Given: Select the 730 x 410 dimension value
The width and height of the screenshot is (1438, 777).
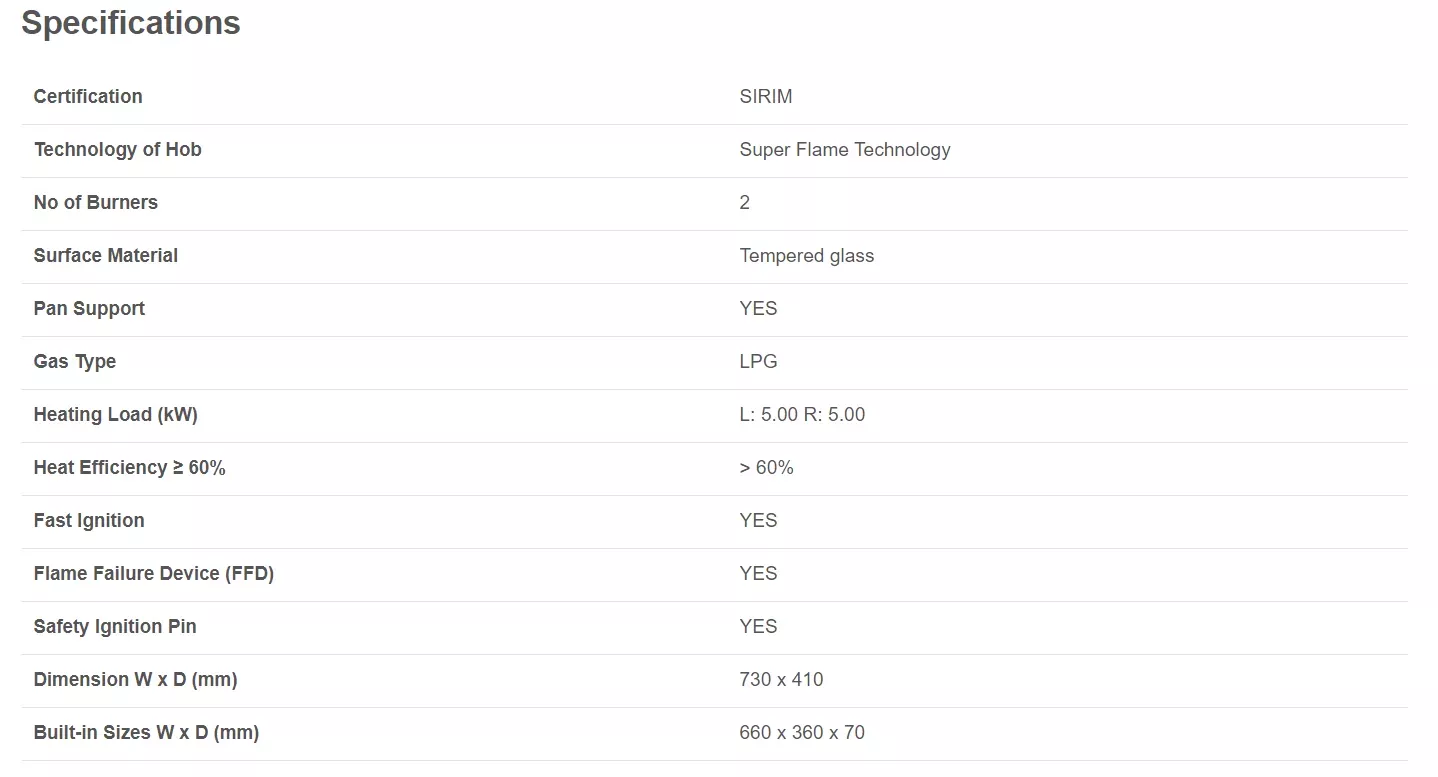Looking at the screenshot, I should click(x=782, y=680).
